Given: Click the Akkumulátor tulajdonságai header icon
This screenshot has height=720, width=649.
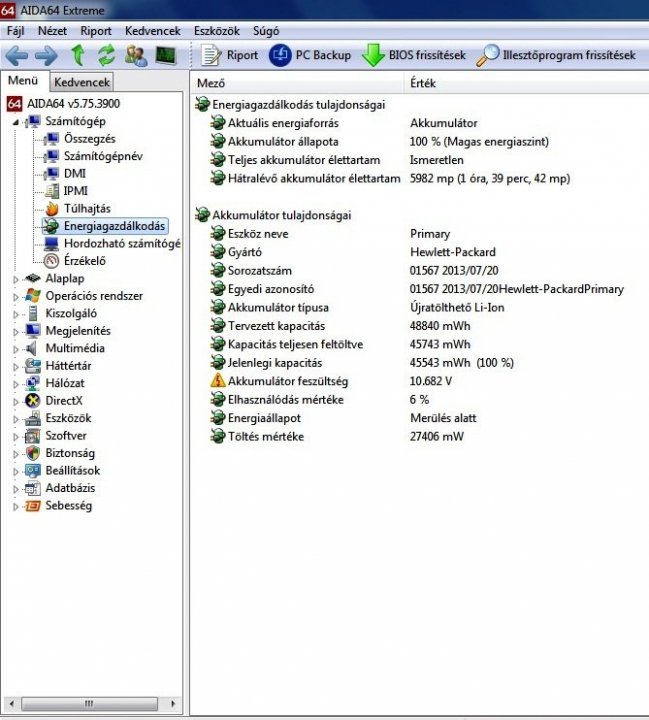Looking at the screenshot, I should click(x=202, y=214).
